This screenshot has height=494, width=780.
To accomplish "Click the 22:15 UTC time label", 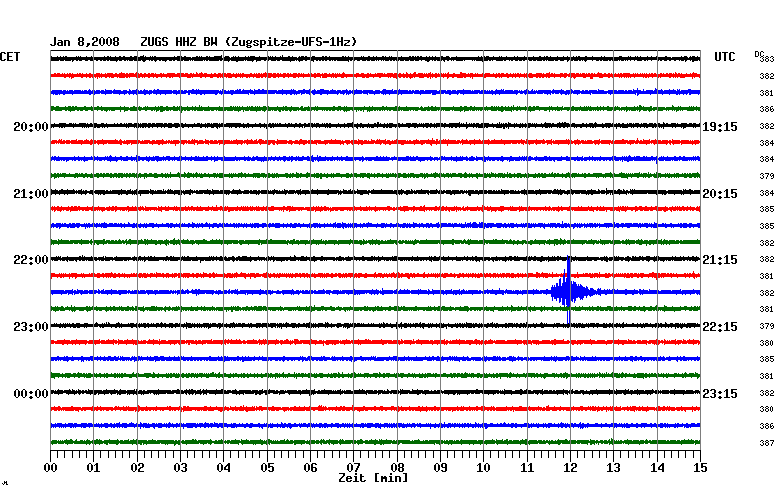I will (720, 327).
